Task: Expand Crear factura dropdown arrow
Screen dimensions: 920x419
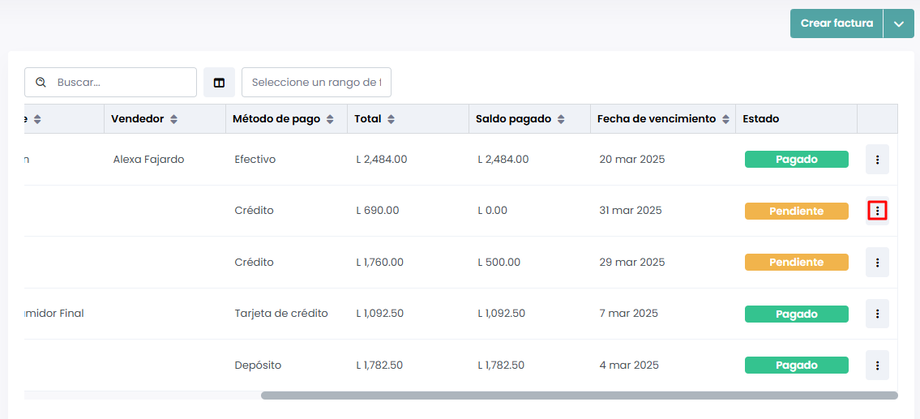Action: click(x=898, y=24)
